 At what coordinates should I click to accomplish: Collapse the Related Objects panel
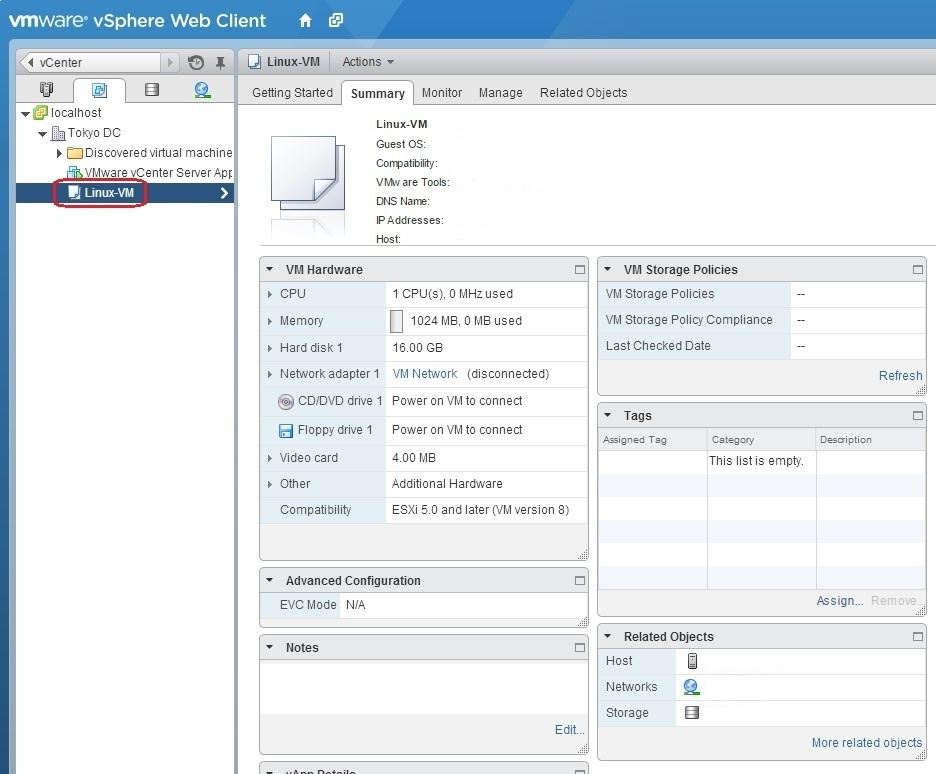pos(608,636)
